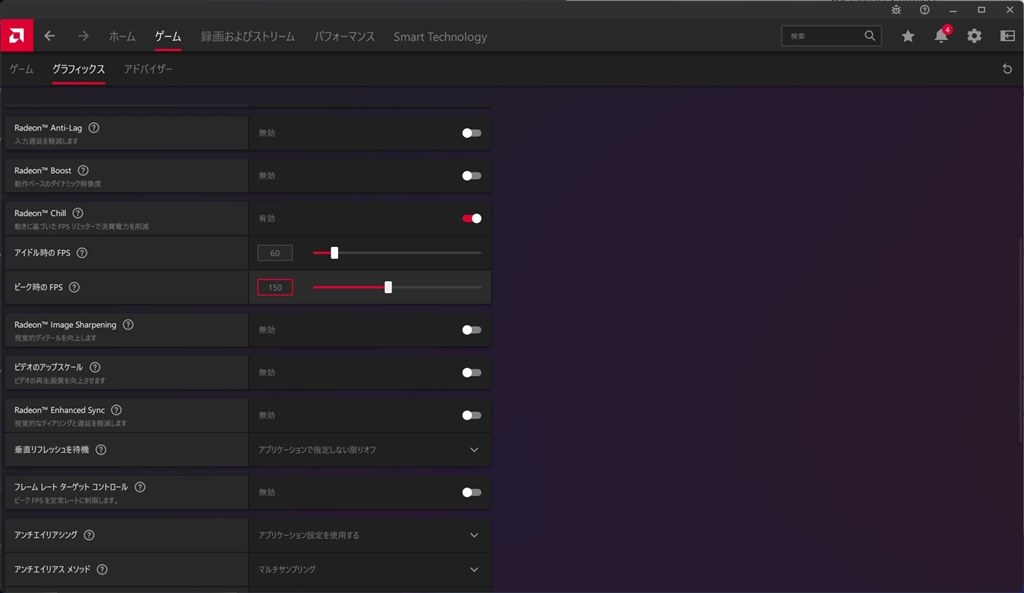Show help for Radeon Enhanced Sync
Image resolution: width=1024 pixels, height=593 pixels.
pyautogui.click(x=116, y=410)
